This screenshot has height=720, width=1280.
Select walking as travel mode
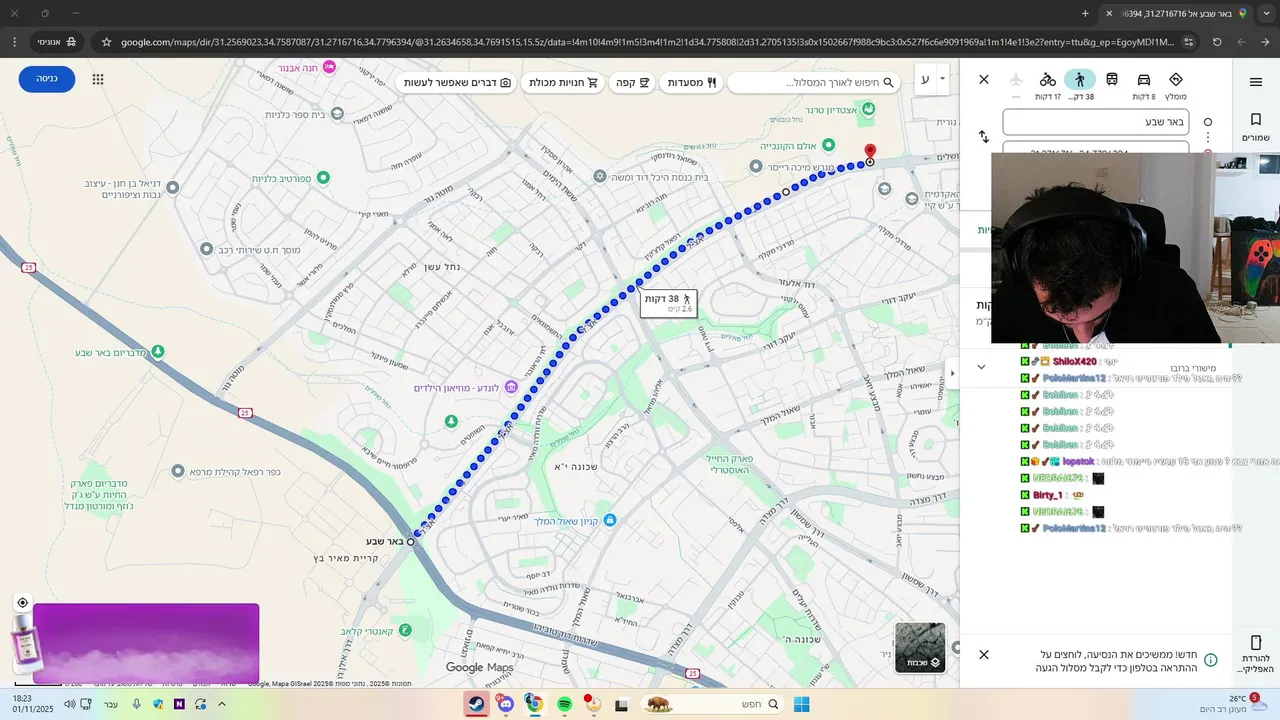[1080, 80]
